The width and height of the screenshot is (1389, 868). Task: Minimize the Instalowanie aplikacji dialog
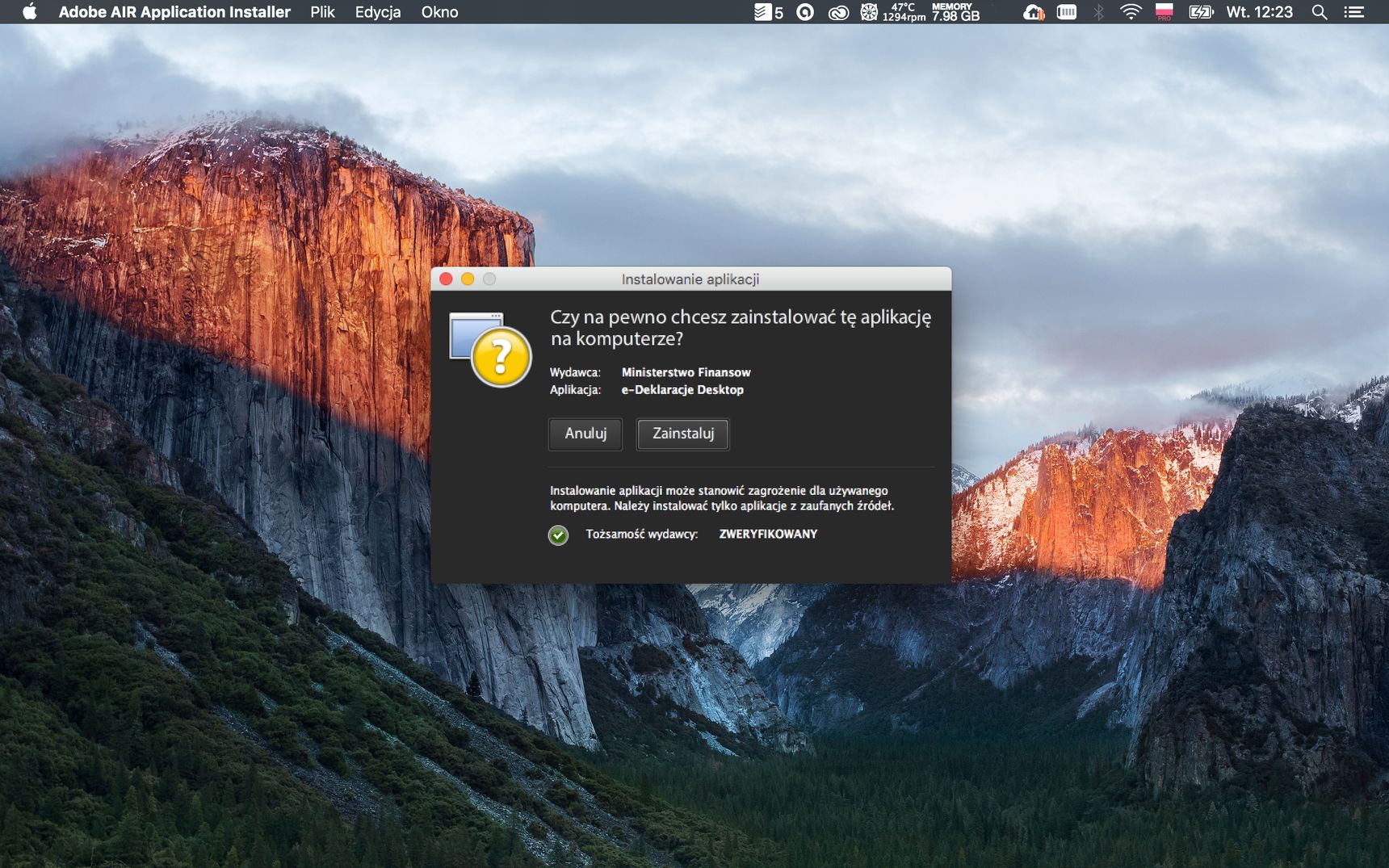point(468,279)
